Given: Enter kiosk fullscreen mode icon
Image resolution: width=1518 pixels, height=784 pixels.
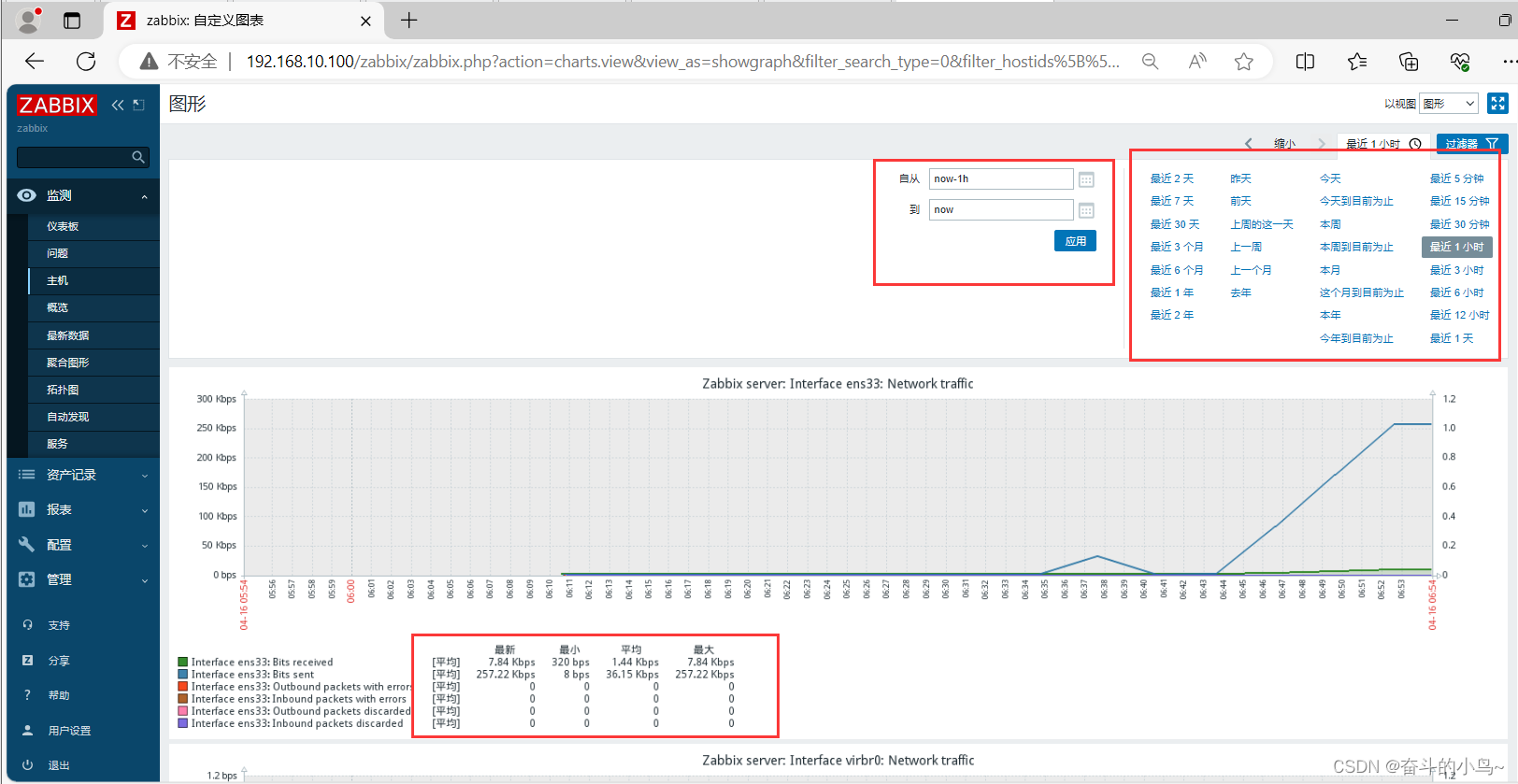Looking at the screenshot, I should [x=1497, y=104].
